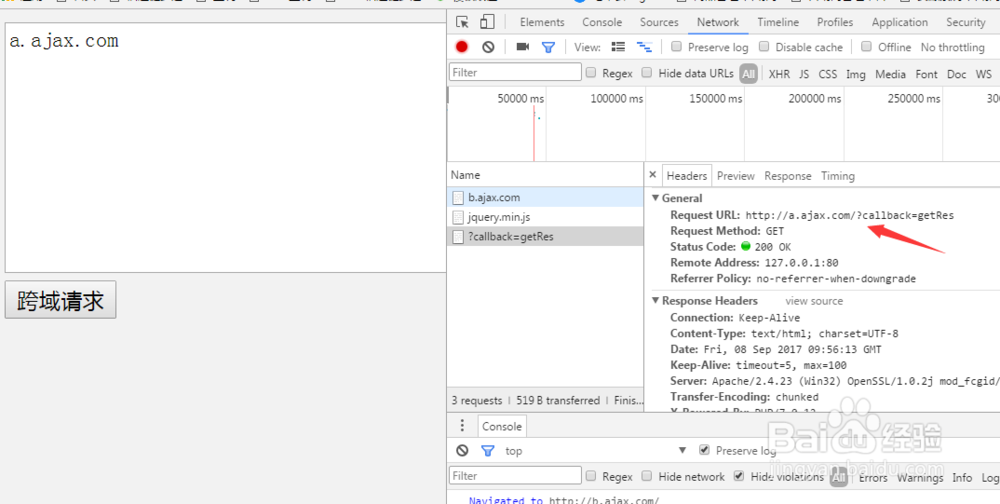Filter requests by Media type

click(x=890, y=74)
